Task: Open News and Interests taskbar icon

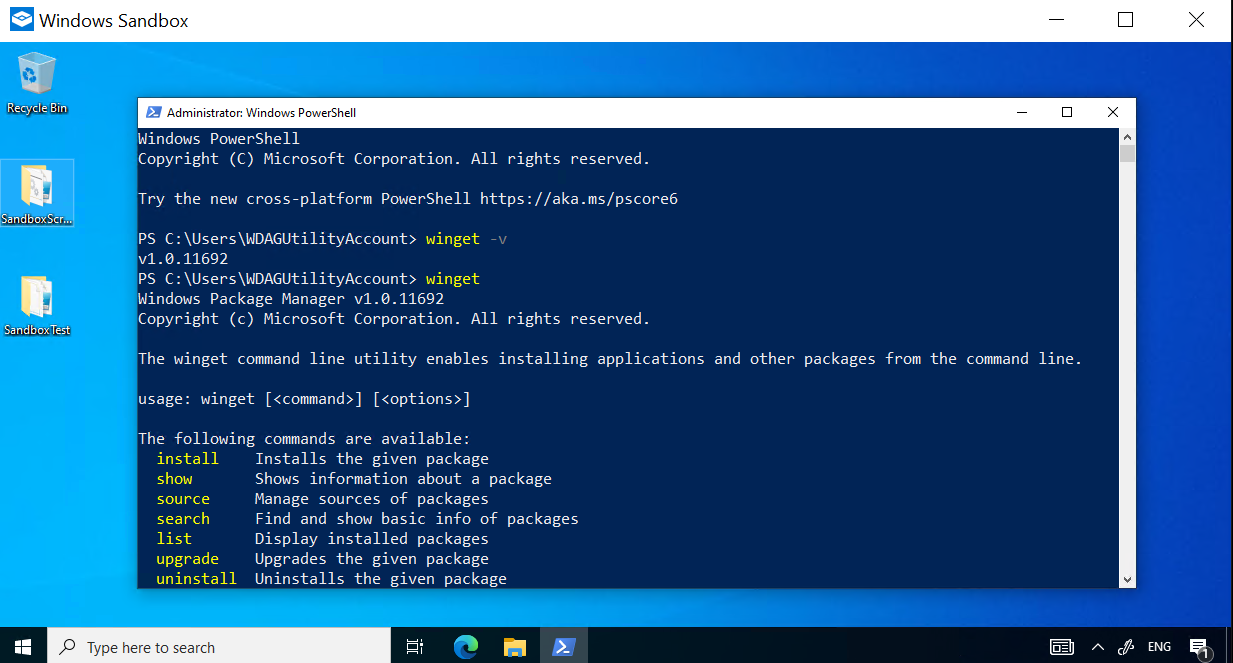Action: [1061, 647]
